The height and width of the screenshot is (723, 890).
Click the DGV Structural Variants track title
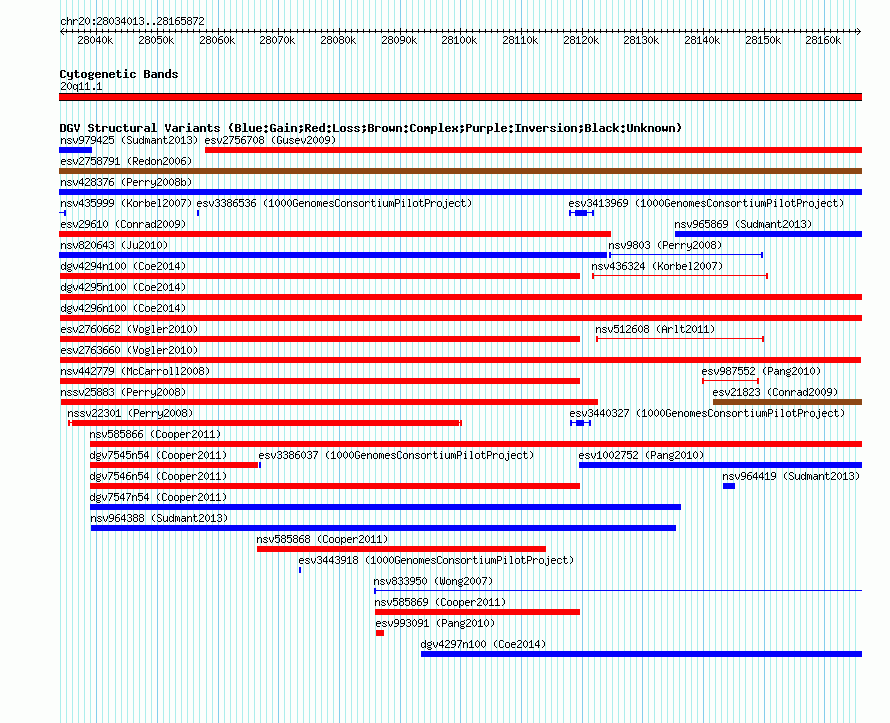coord(371,128)
